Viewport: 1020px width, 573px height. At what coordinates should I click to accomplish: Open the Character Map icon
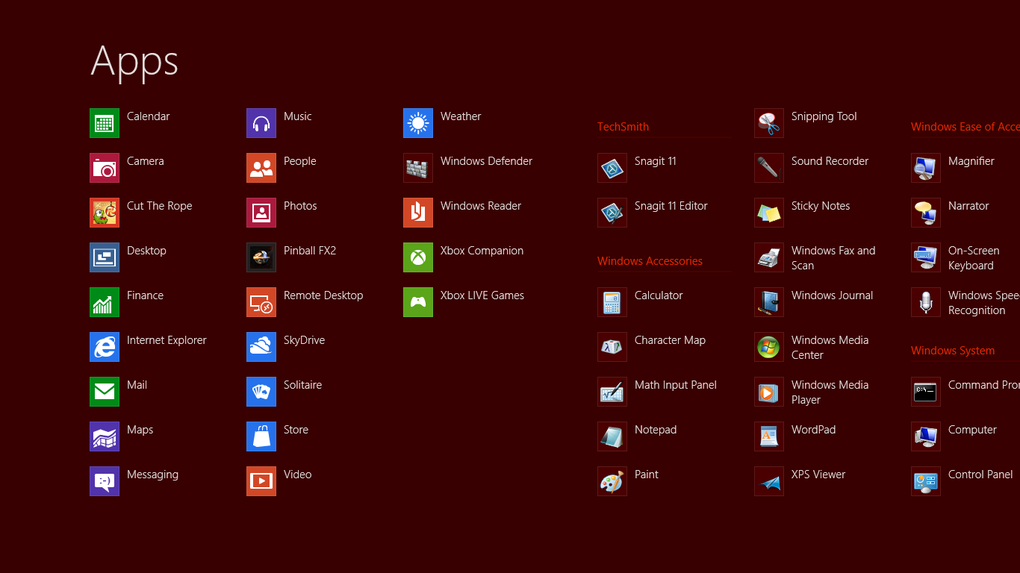[x=612, y=347]
